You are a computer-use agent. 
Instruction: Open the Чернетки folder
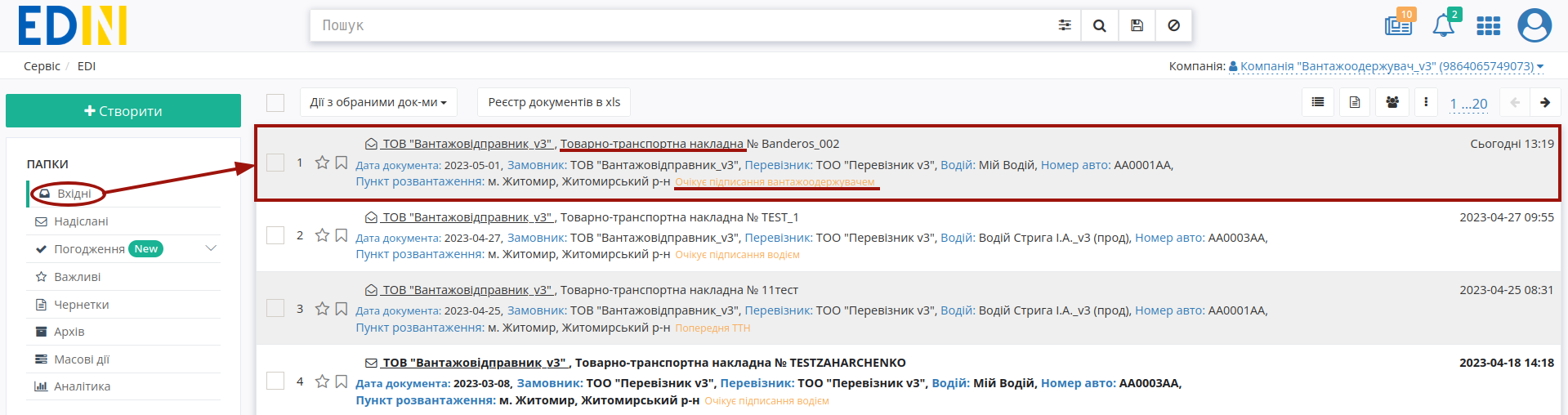tap(81, 305)
